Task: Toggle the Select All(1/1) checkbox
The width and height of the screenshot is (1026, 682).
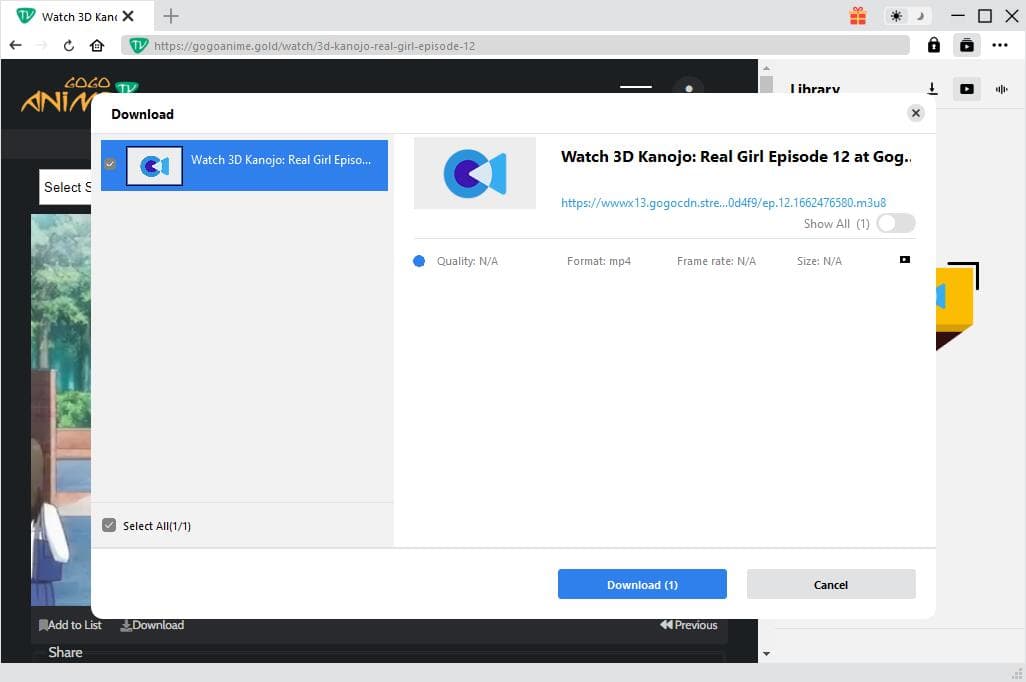Action: [x=110, y=525]
